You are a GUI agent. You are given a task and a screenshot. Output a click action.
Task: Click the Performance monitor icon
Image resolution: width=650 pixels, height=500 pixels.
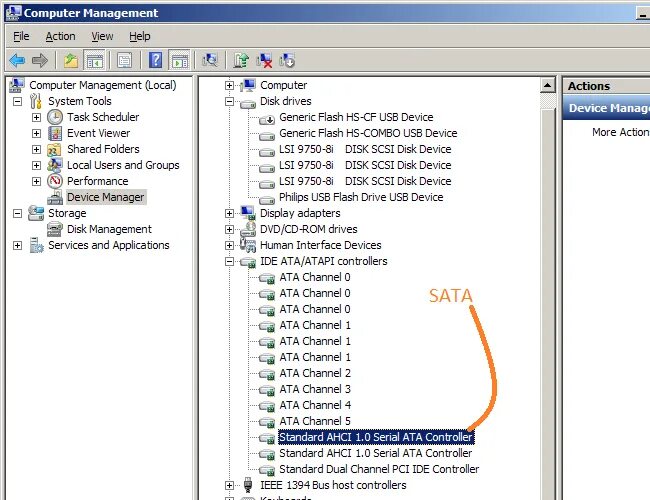(x=55, y=181)
